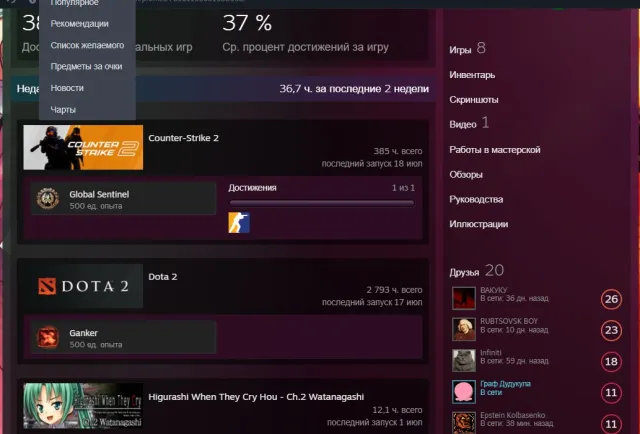Select Список желаемого in dropdown menu
Viewport: 640px width, 434px height.
(87, 45)
